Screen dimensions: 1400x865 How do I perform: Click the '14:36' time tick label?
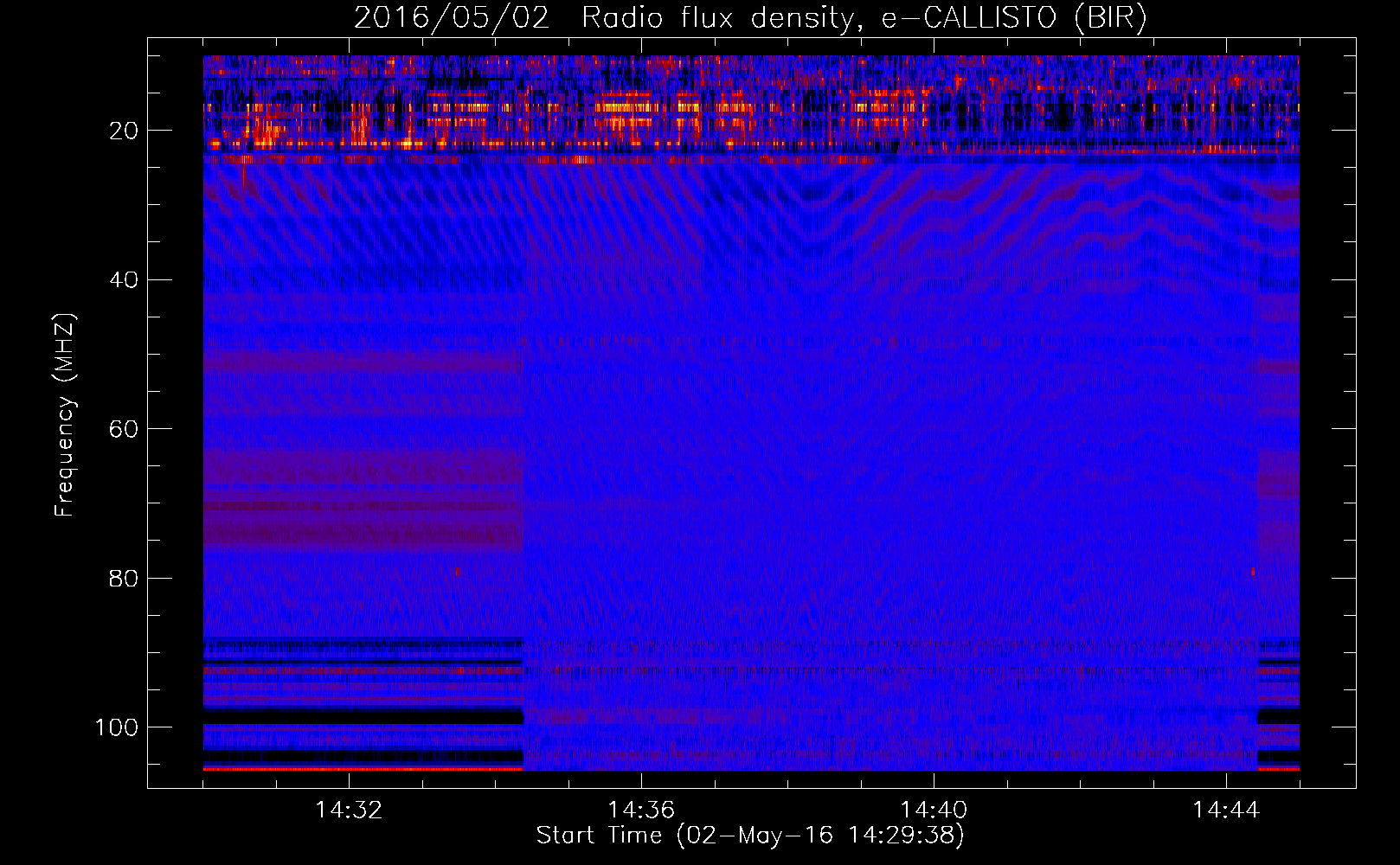641,811
